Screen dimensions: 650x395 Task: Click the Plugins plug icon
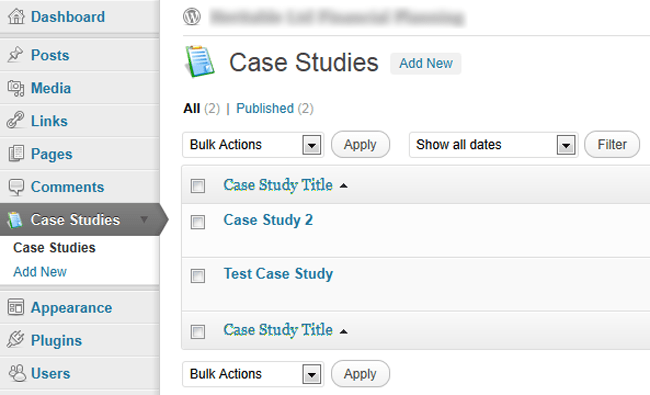[16, 340]
